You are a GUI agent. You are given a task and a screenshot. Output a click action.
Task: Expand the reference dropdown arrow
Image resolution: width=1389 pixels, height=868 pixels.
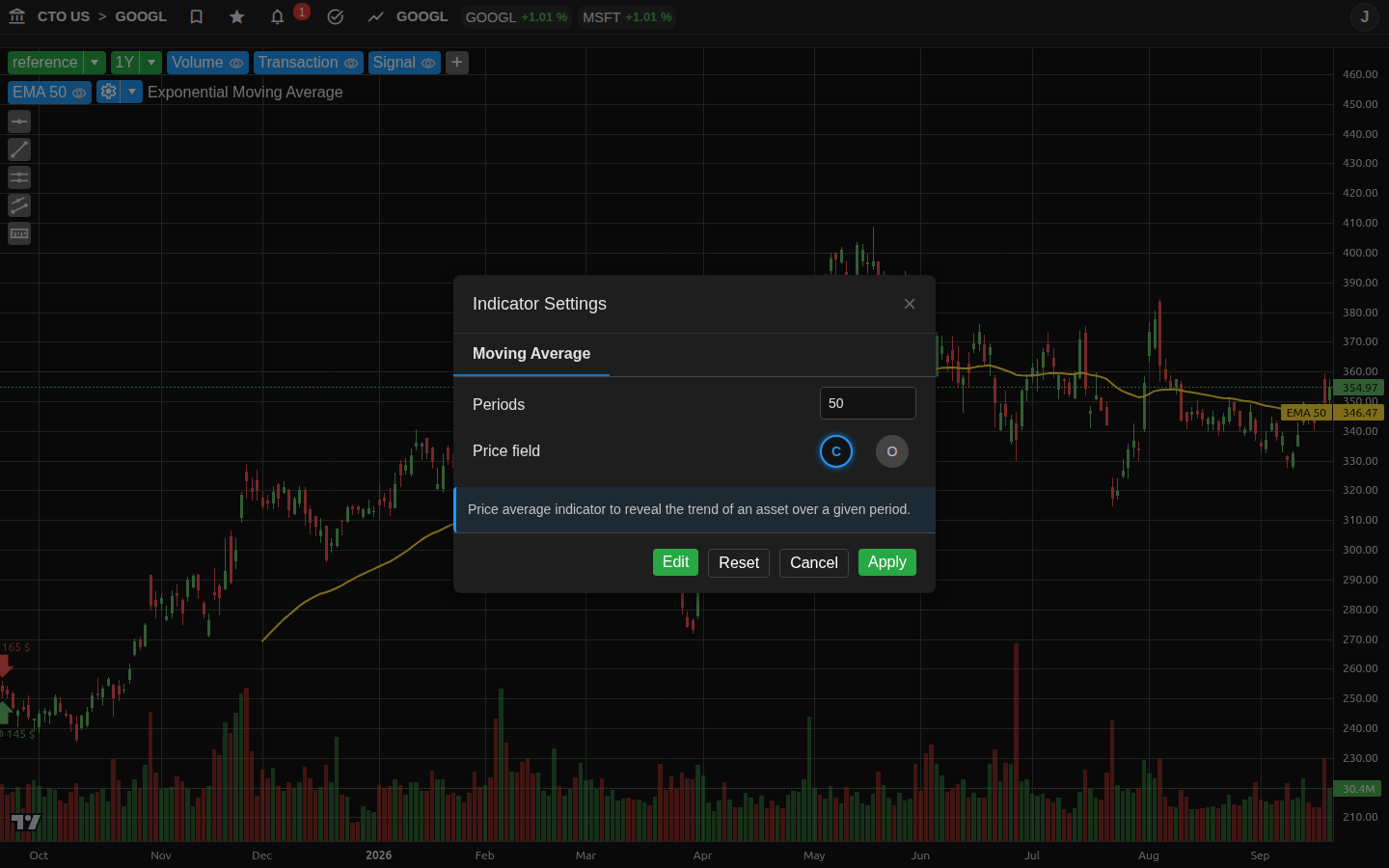point(95,63)
